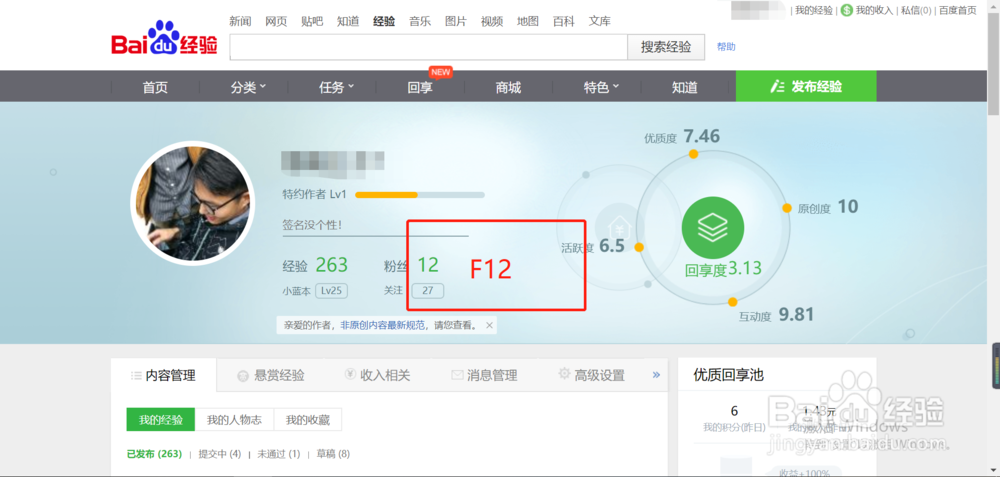Close the 非原创内容 notice with X
Viewport: 1000px width, 477px height.
click(489, 325)
